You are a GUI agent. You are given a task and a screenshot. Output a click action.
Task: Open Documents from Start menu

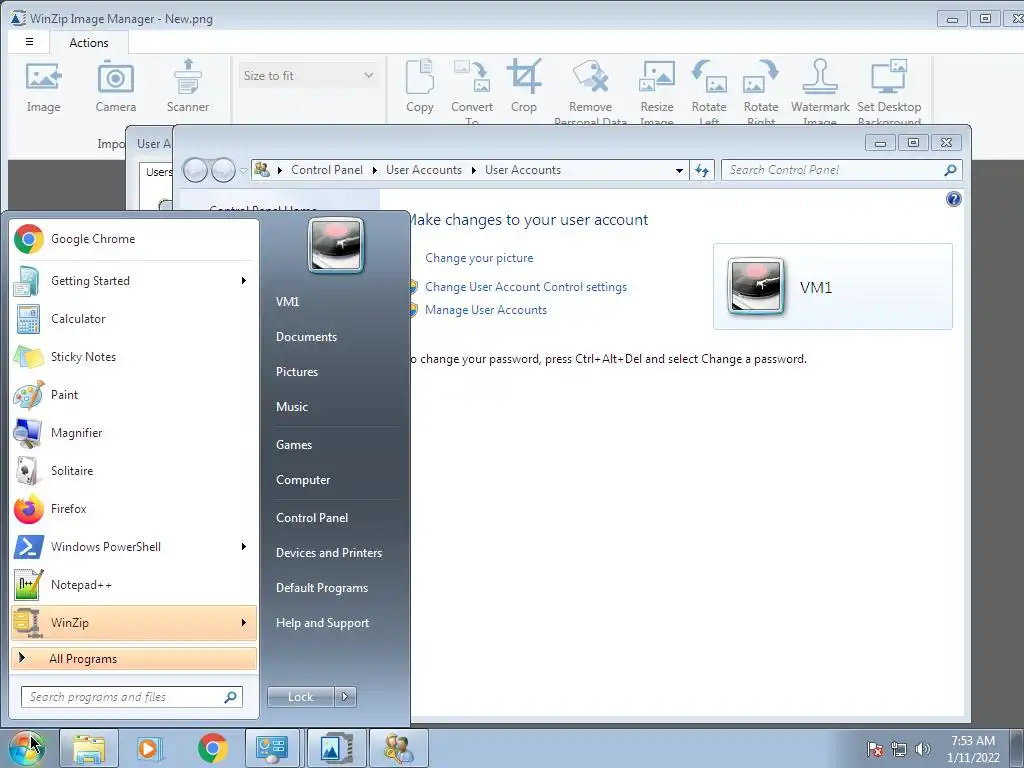(306, 337)
